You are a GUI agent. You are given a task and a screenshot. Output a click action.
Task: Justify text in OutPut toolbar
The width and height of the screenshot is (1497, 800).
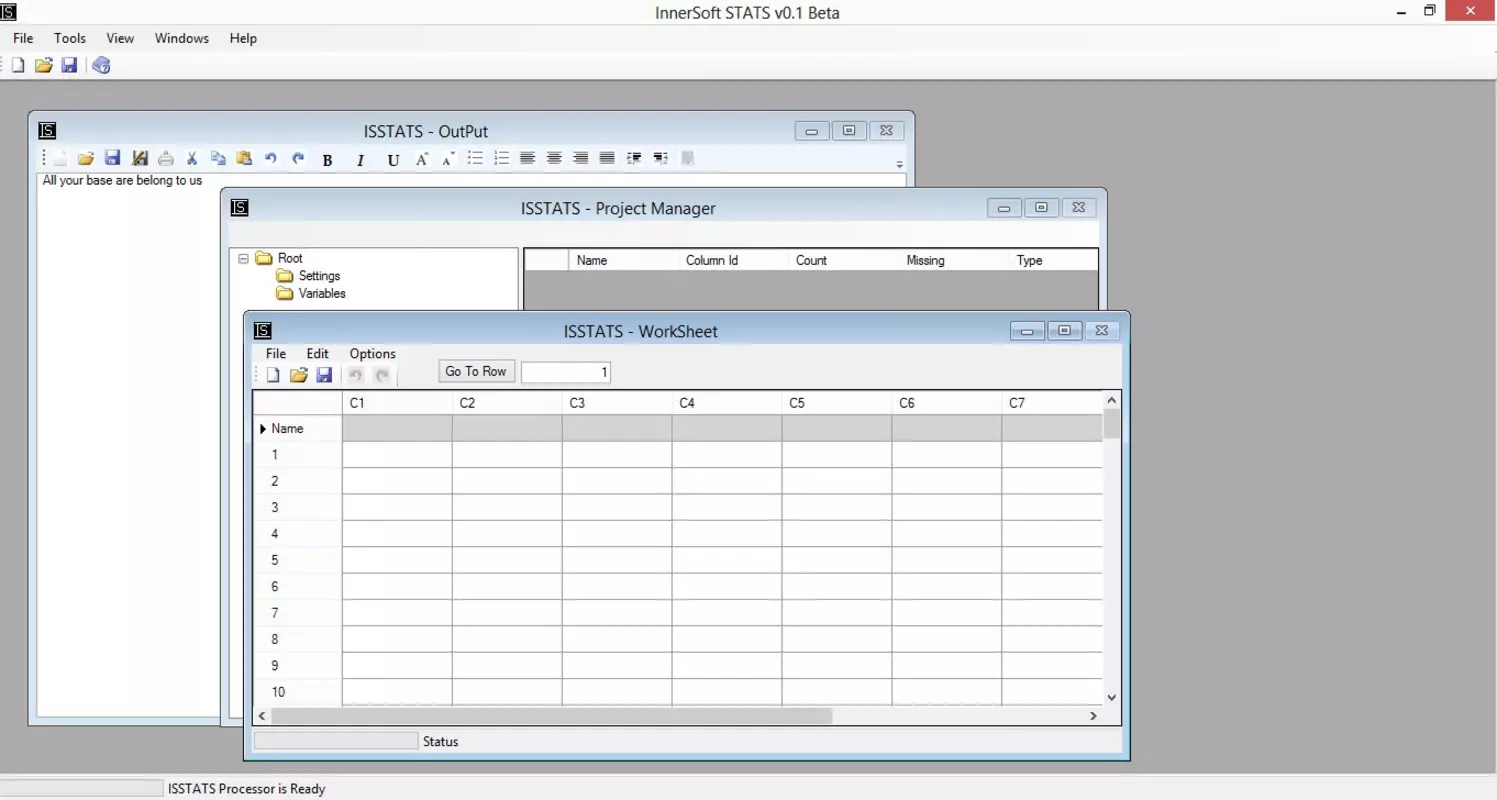click(x=607, y=158)
